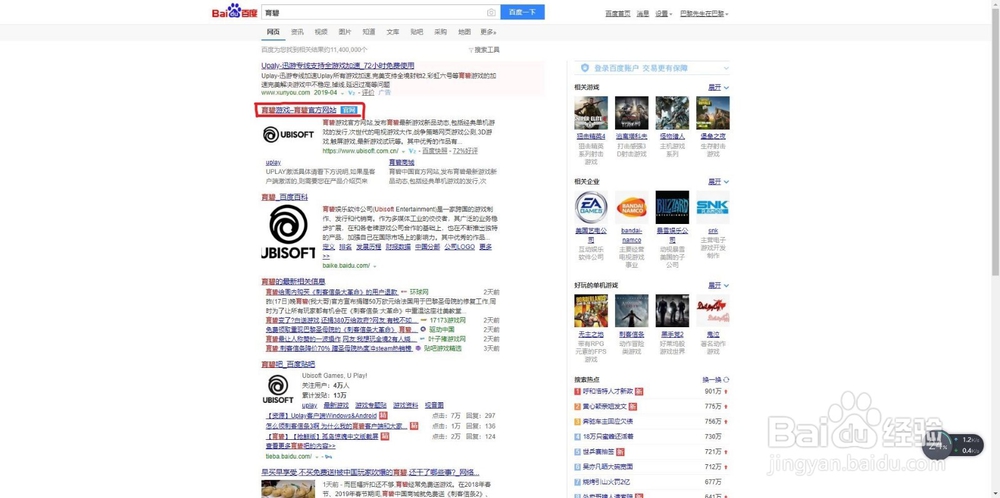Open the uplay link in Tieba result
1000x498 pixels.
[309, 405]
